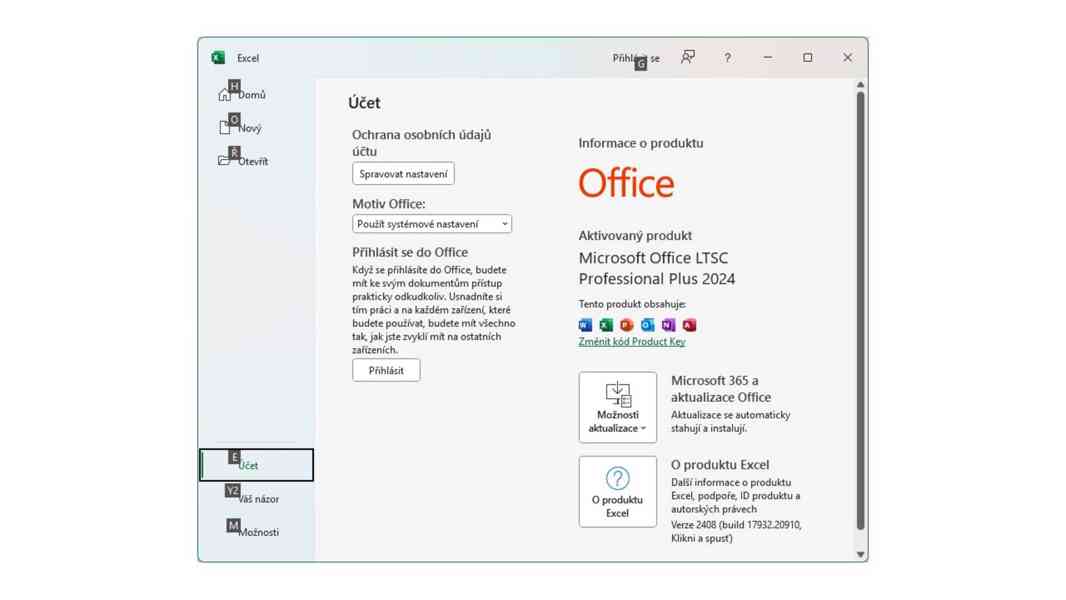This screenshot has width=1066, height=600.
Task: Click the folder icon beside Otevřít
Action: point(224,161)
